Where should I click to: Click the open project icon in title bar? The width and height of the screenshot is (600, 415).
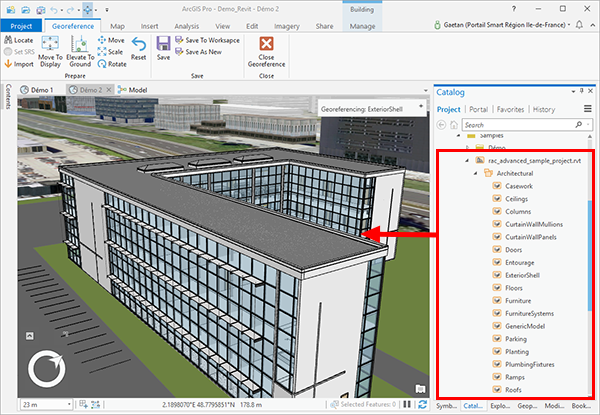pyautogui.click(x=26, y=9)
